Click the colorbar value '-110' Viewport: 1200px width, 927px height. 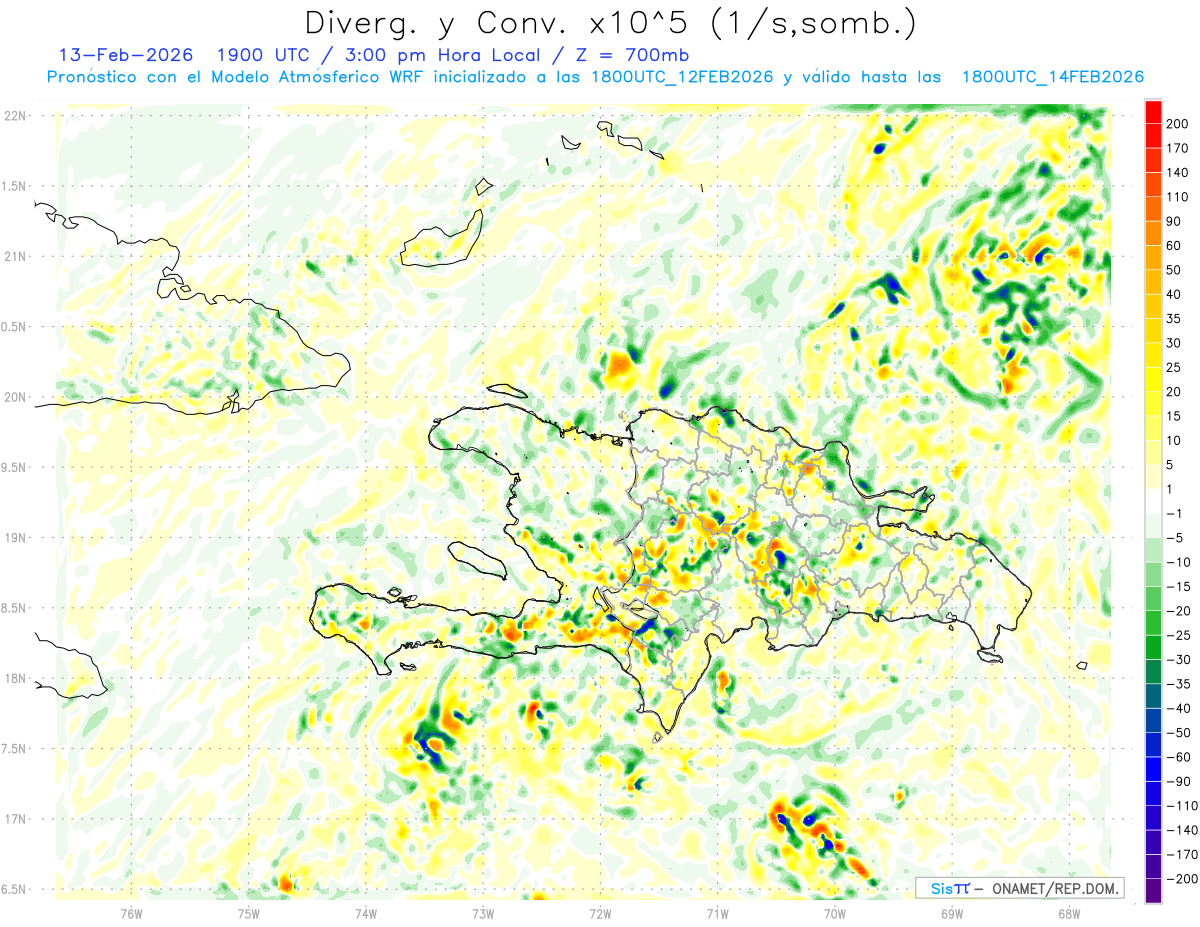click(x=1182, y=806)
